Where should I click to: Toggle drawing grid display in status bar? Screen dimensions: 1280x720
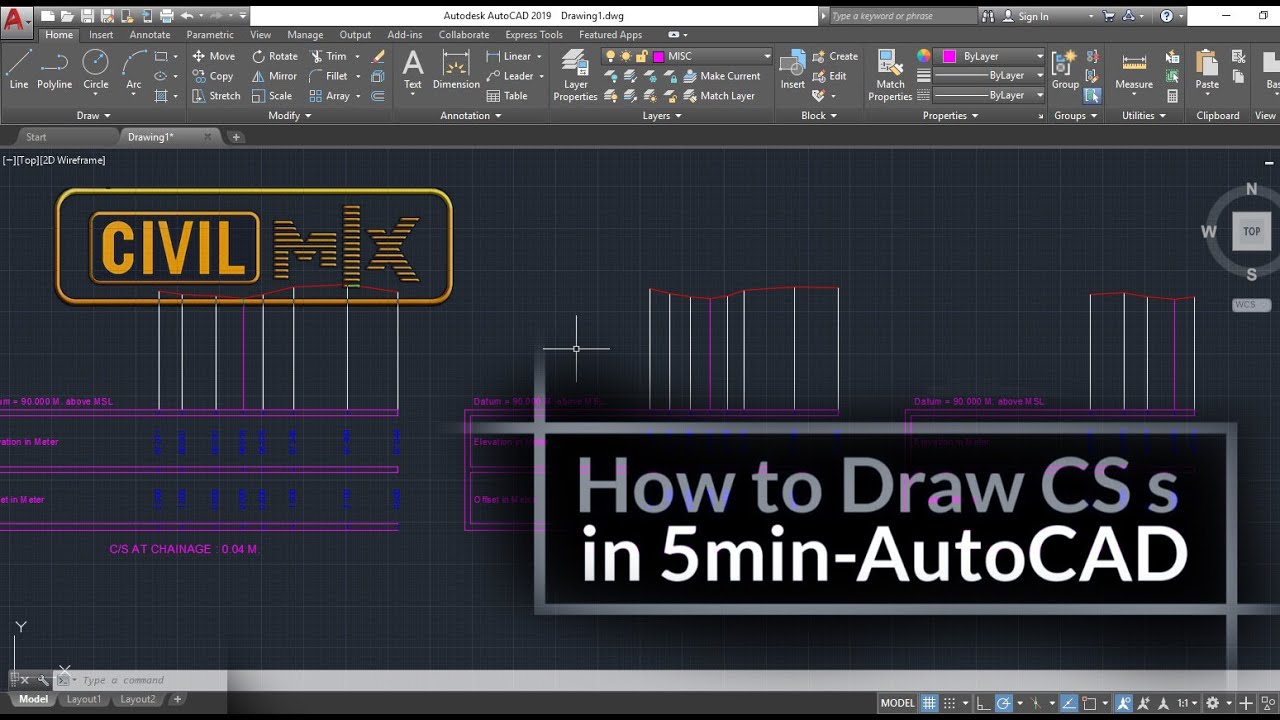929,703
